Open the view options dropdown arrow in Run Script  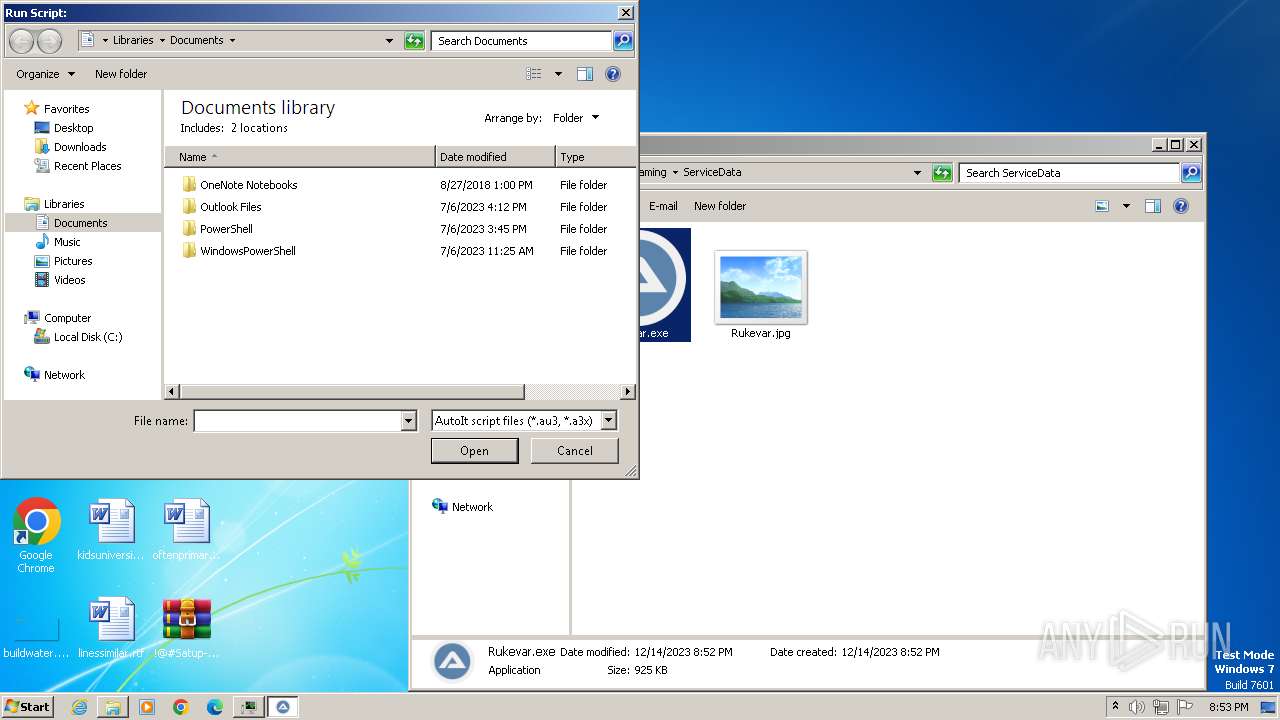pyautogui.click(x=558, y=74)
